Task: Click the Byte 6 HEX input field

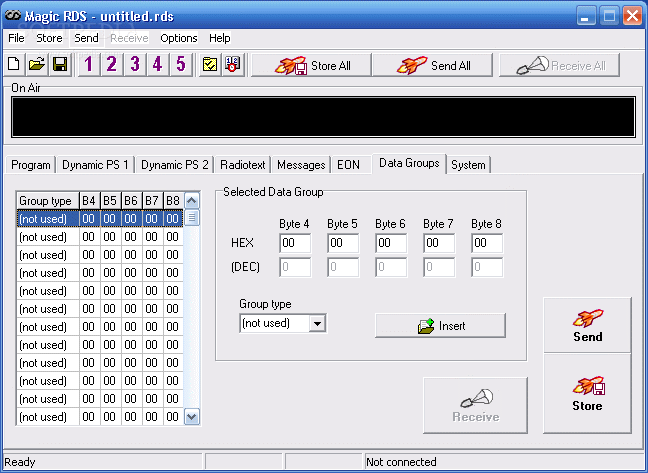Action: pyautogui.click(x=391, y=243)
